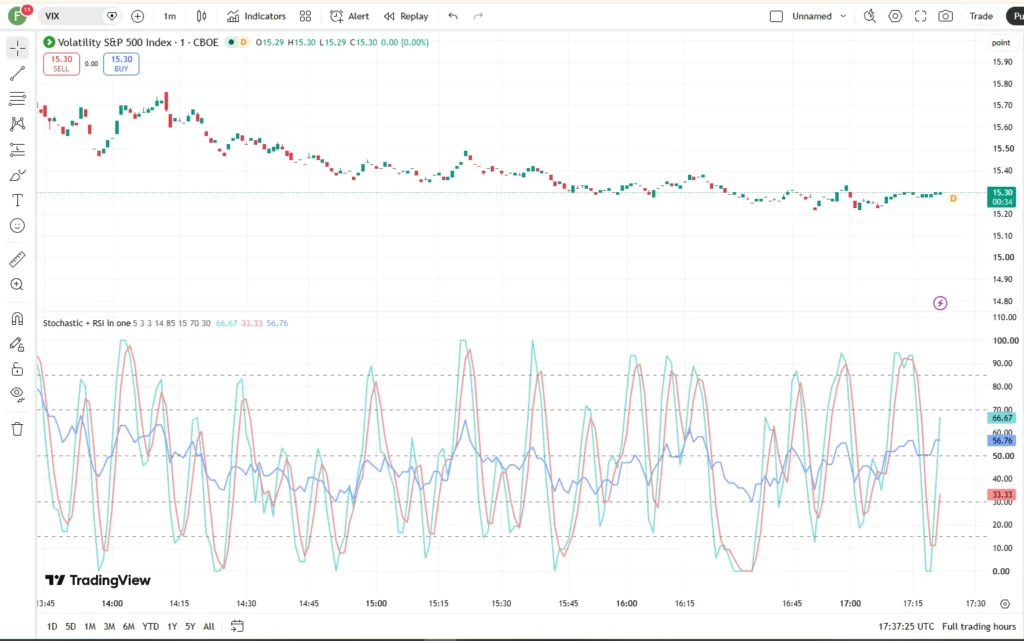This screenshot has height=641, width=1024.
Task: Open the indicator templates grid
Action: pyautogui.click(x=305, y=16)
